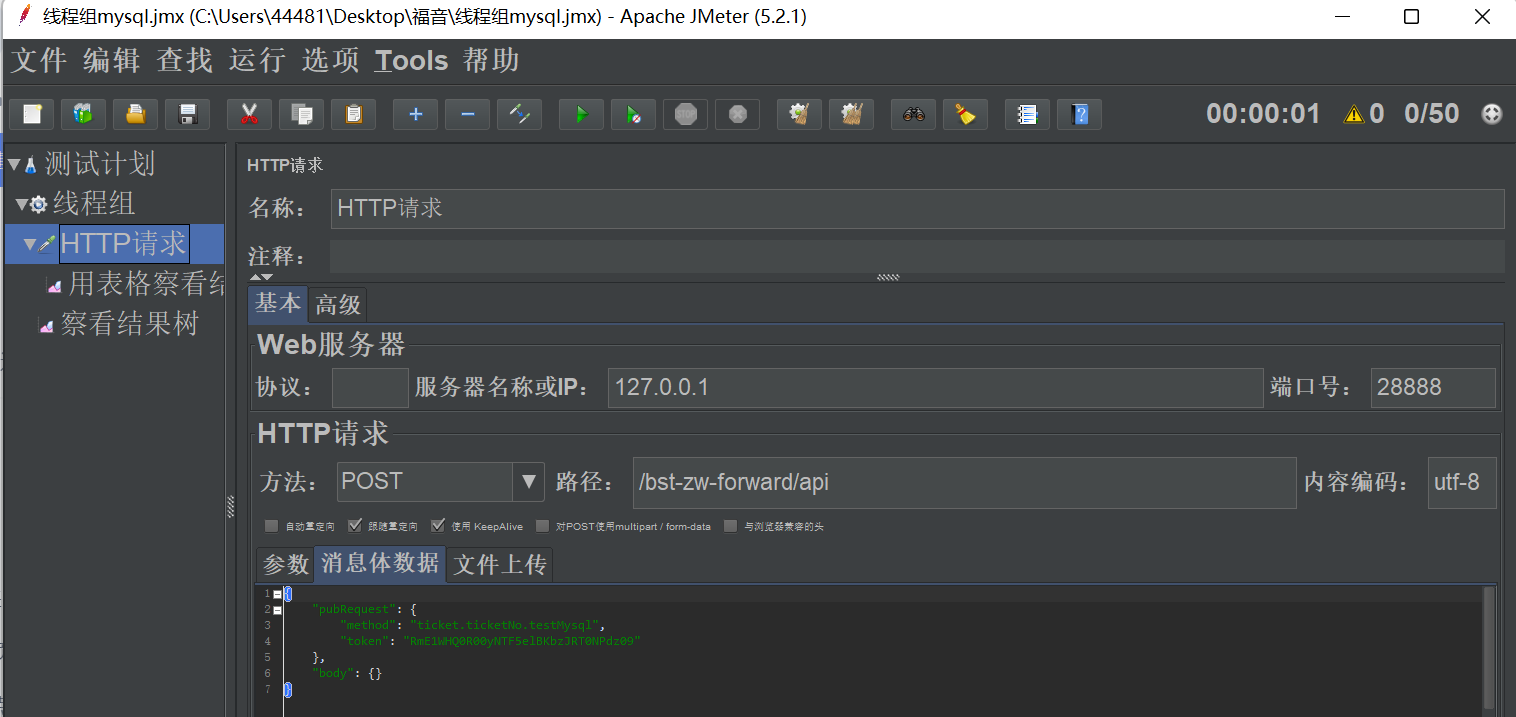Viewport: 1516px width, 717px height.
Task: Open the 编辑 menu
Action: tap(112, 60)
